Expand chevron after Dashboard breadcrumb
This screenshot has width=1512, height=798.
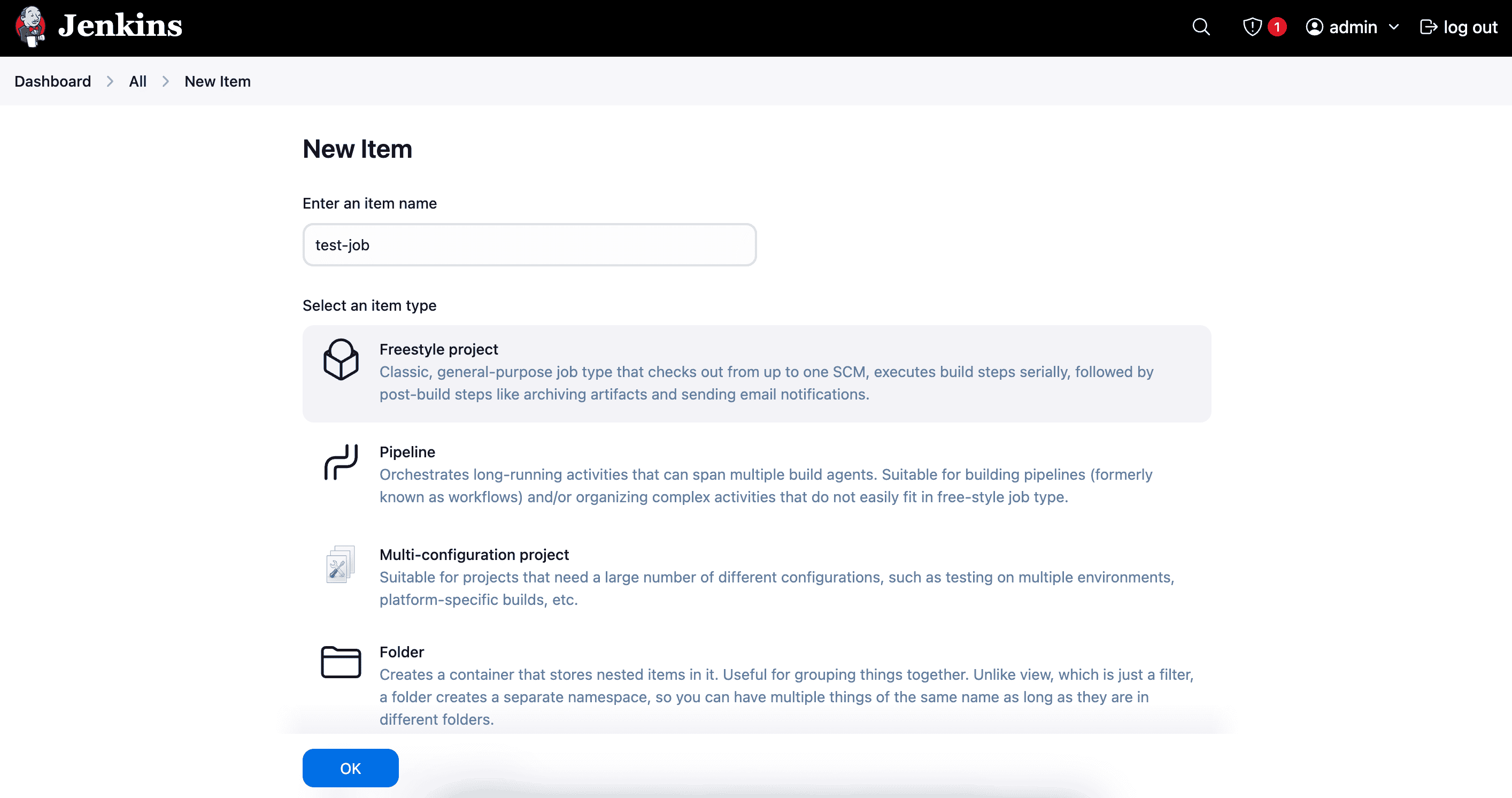110,82
